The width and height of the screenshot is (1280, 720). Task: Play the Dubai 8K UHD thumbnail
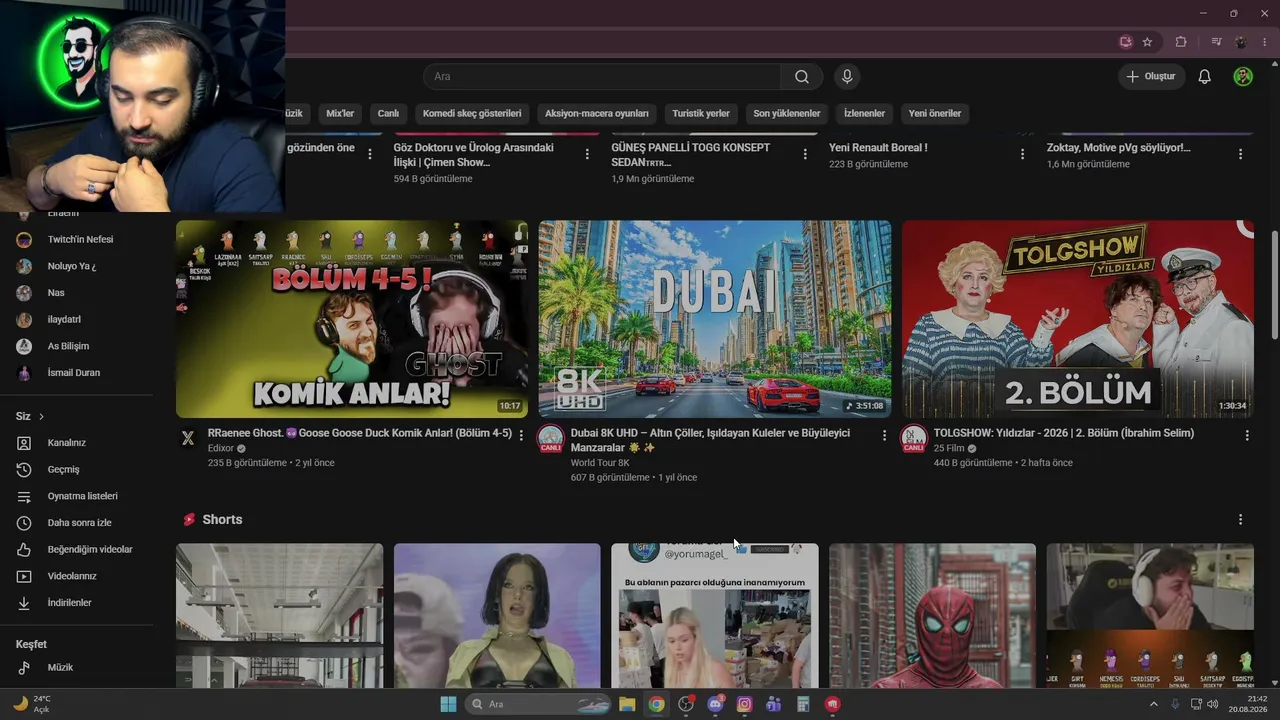point(715,319)
